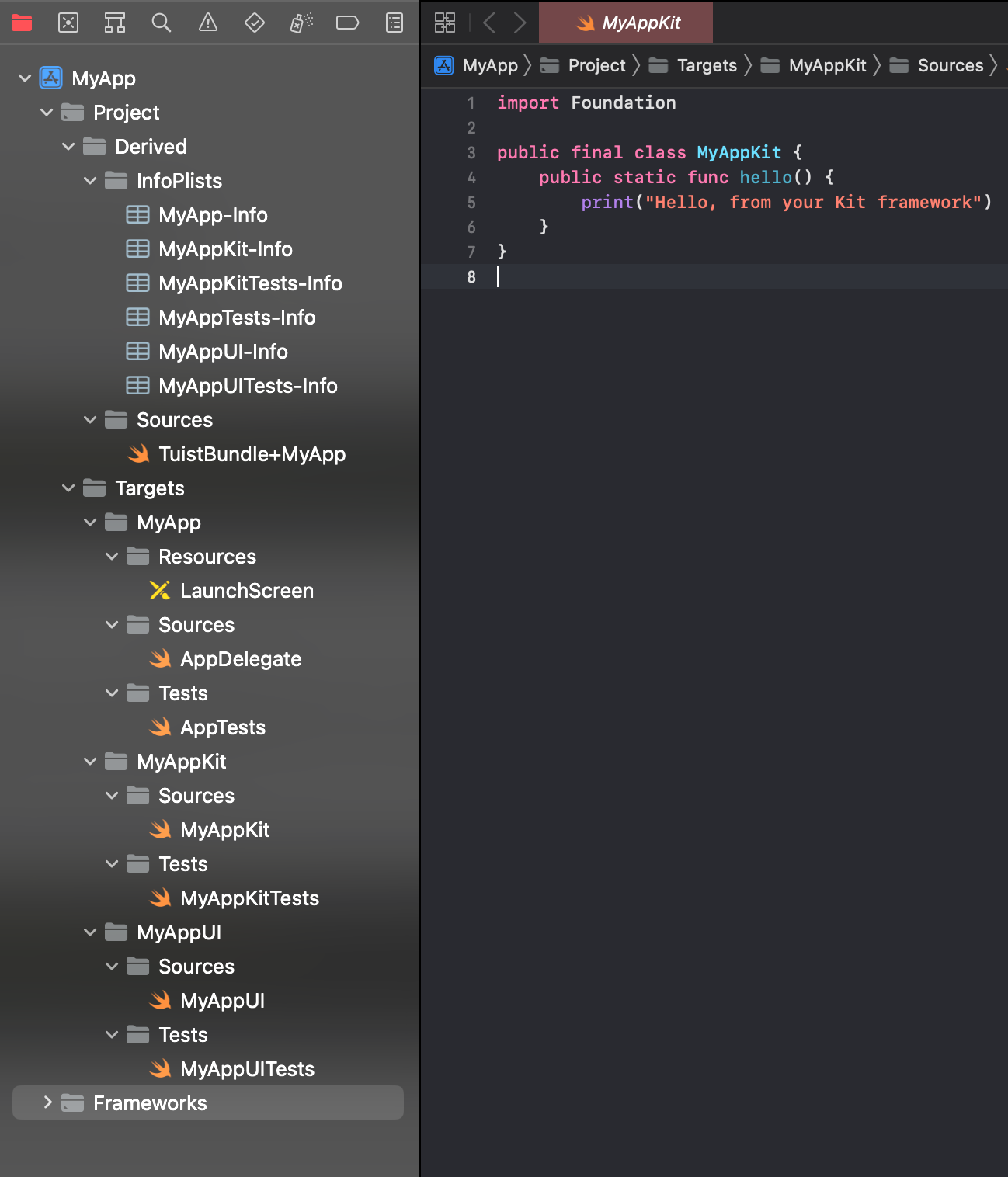Collapse the MyApp project root
This screenshot has width=1008, height=1177.
pyautogui.click(x=25, y=78)
